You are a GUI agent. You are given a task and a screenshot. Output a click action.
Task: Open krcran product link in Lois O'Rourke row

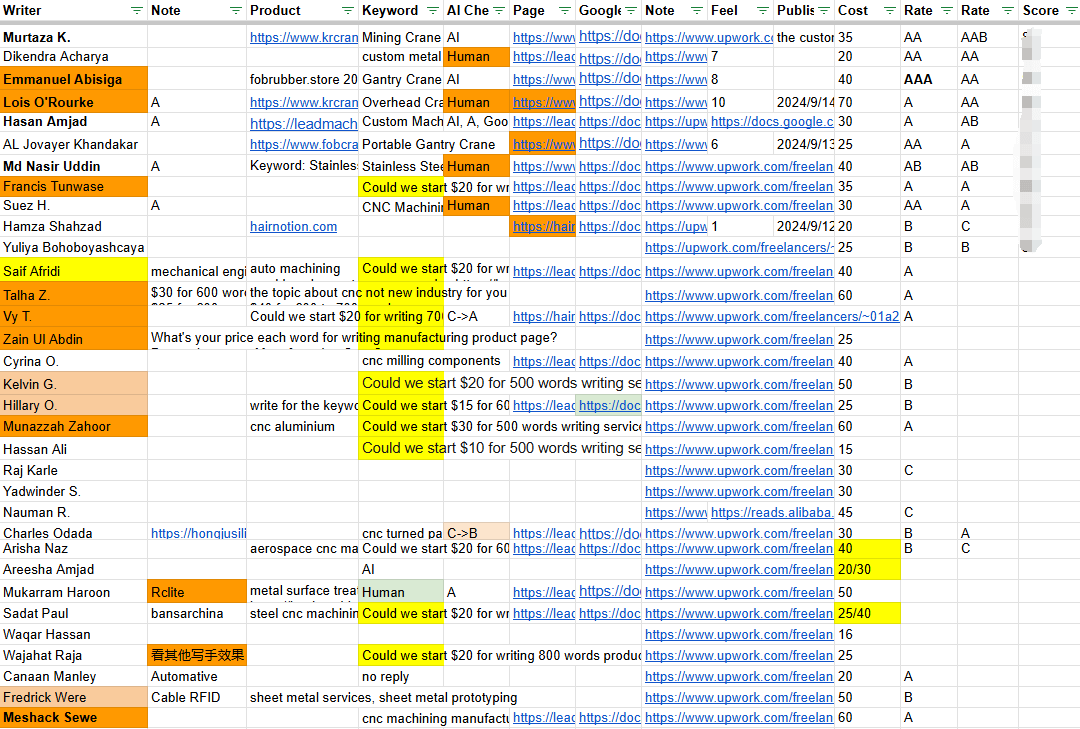coord(304,103)
